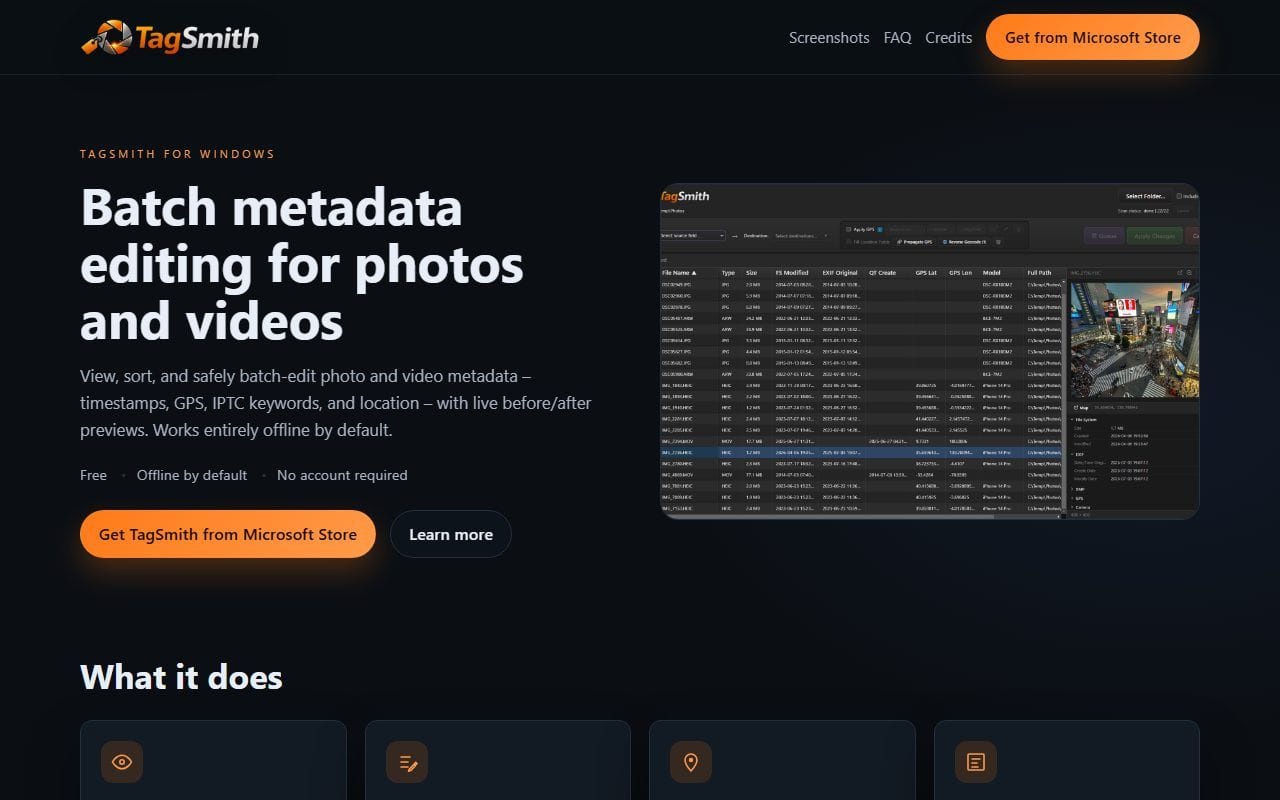Click the Map icon under the photo preview

pos(1075,407)
